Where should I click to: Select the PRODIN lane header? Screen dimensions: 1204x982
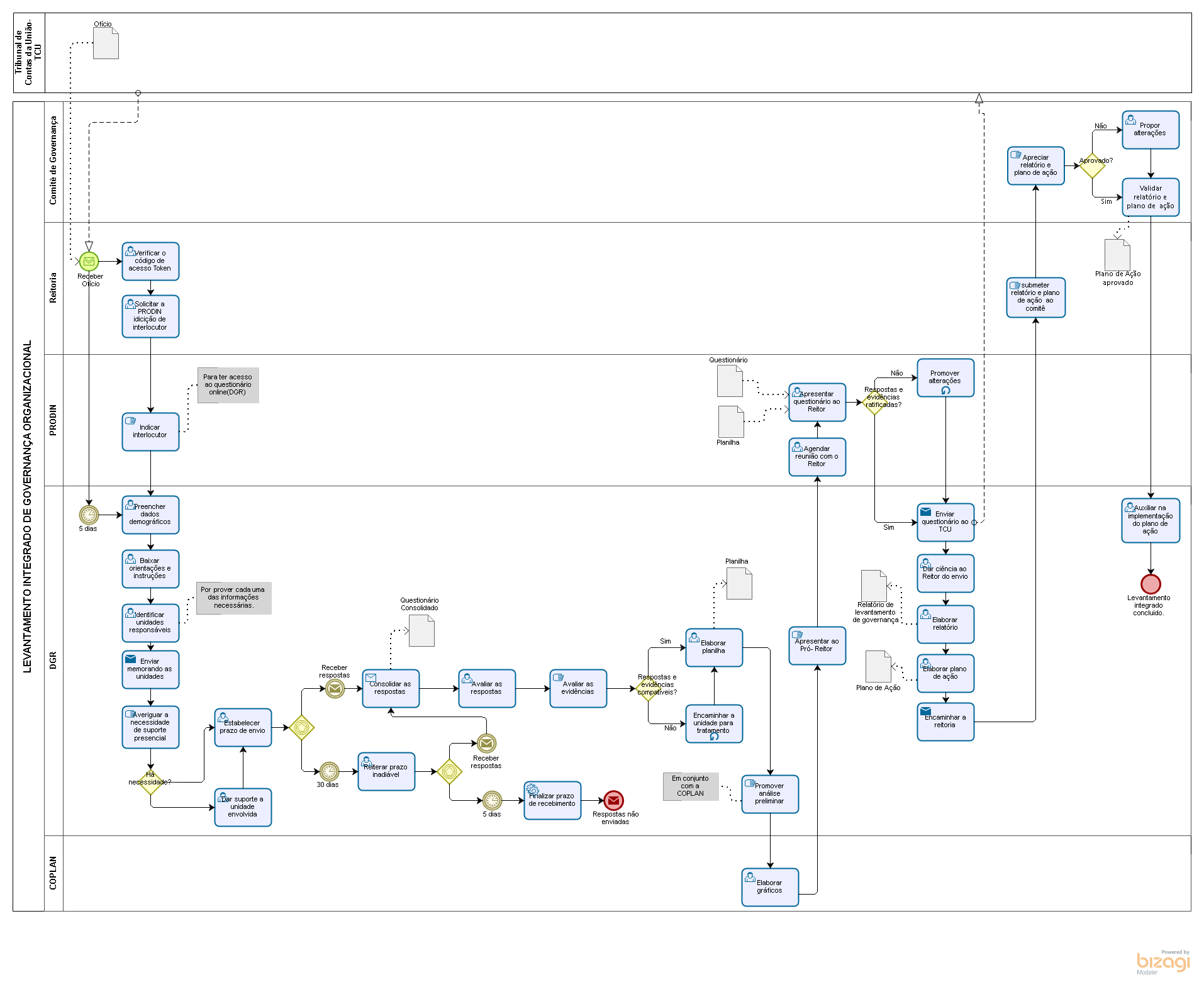53,420
